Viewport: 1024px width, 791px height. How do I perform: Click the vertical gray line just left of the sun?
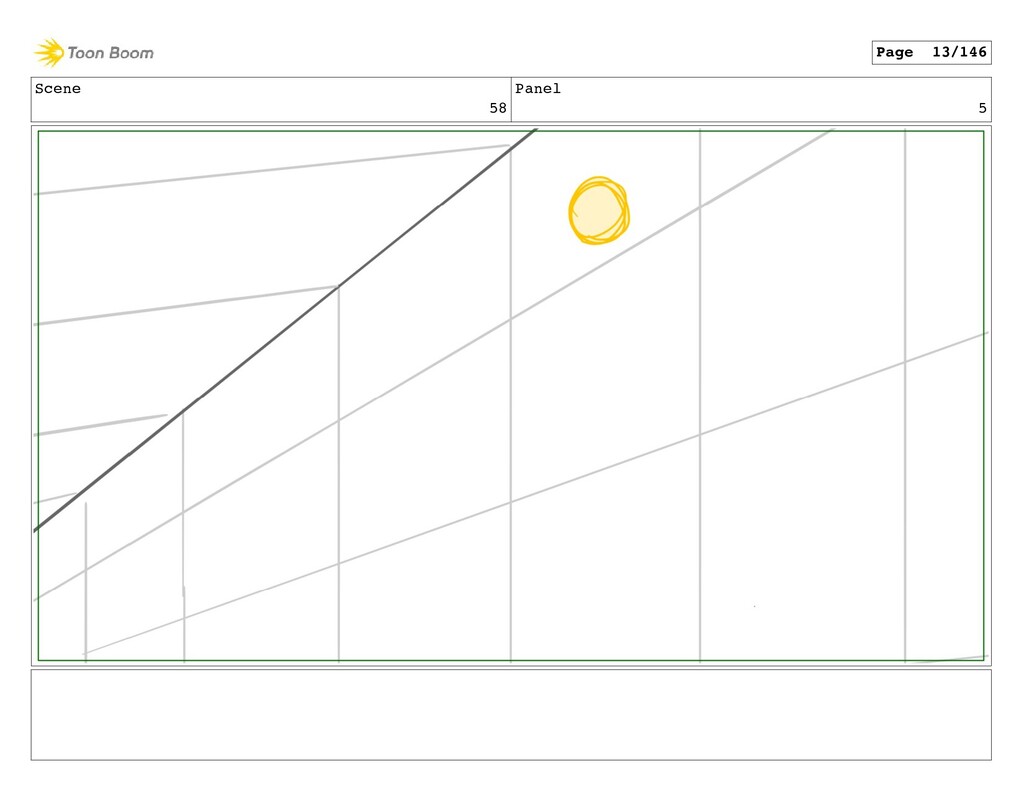pyautogui.click(x=511, y=405)
